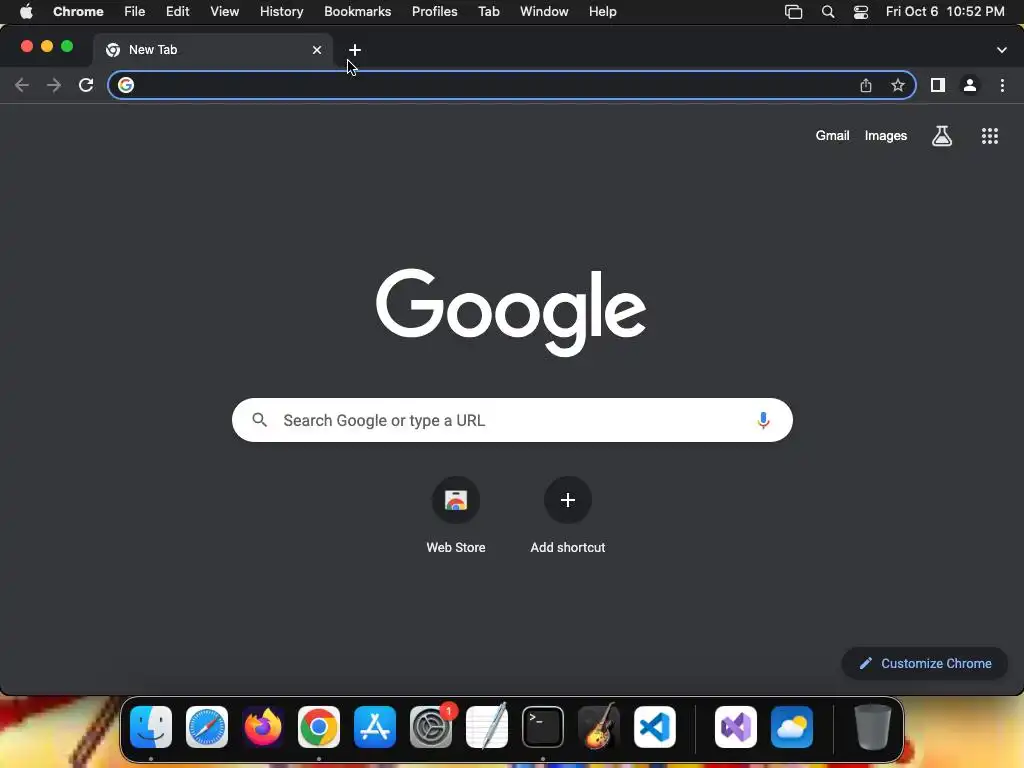The image size is (1024, 768).
Task: Close the New Tab tab
Action: (317, 50)
